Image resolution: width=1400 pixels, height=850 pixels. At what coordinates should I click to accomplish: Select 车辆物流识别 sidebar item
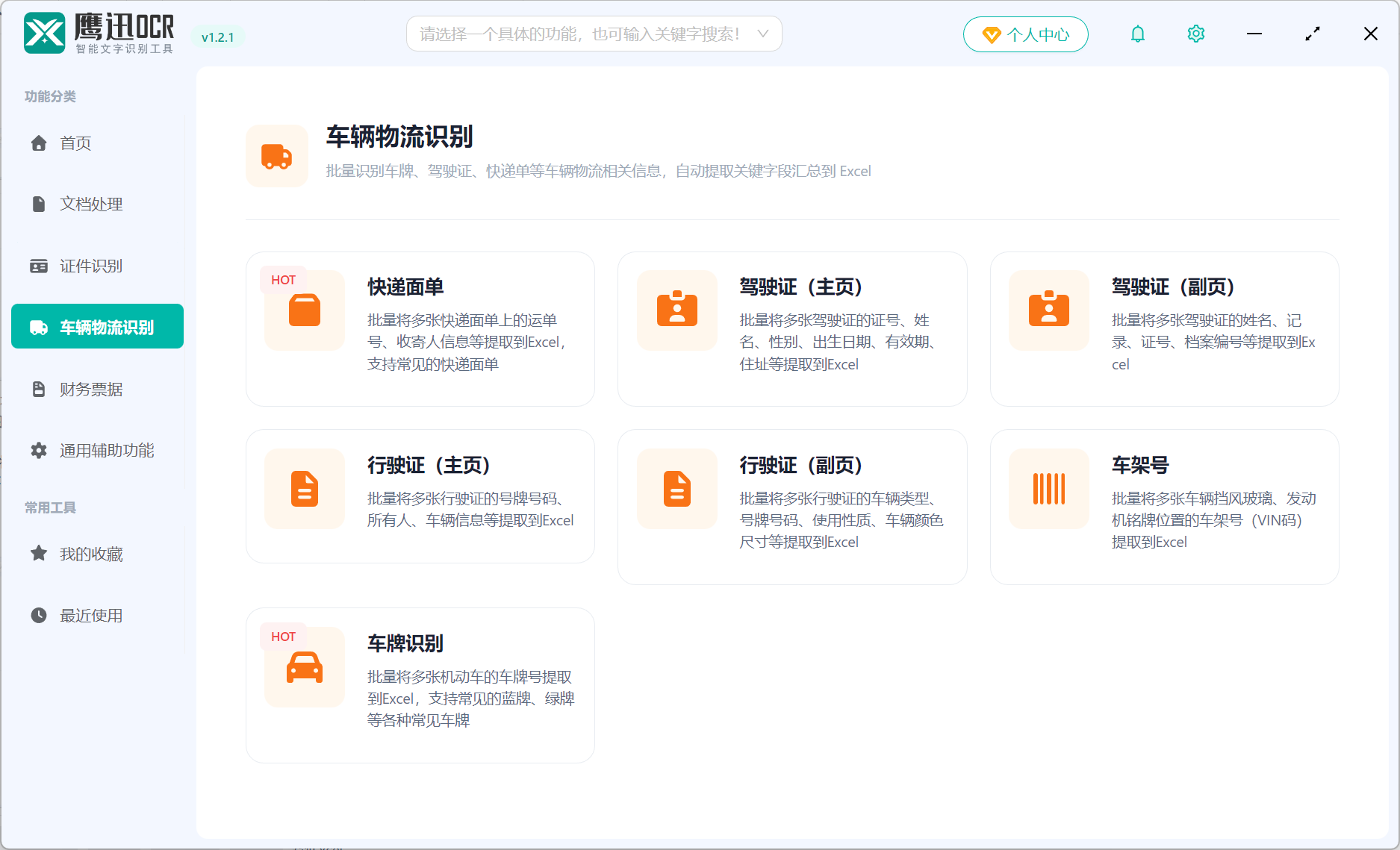pyautogui.click(x=97, y=326)
